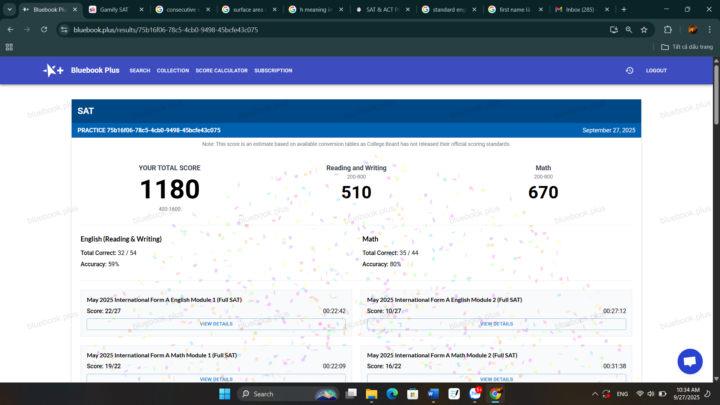Open the Wi-Fi network tray icon
The image size is (720, 405).
tap(640, 394)
